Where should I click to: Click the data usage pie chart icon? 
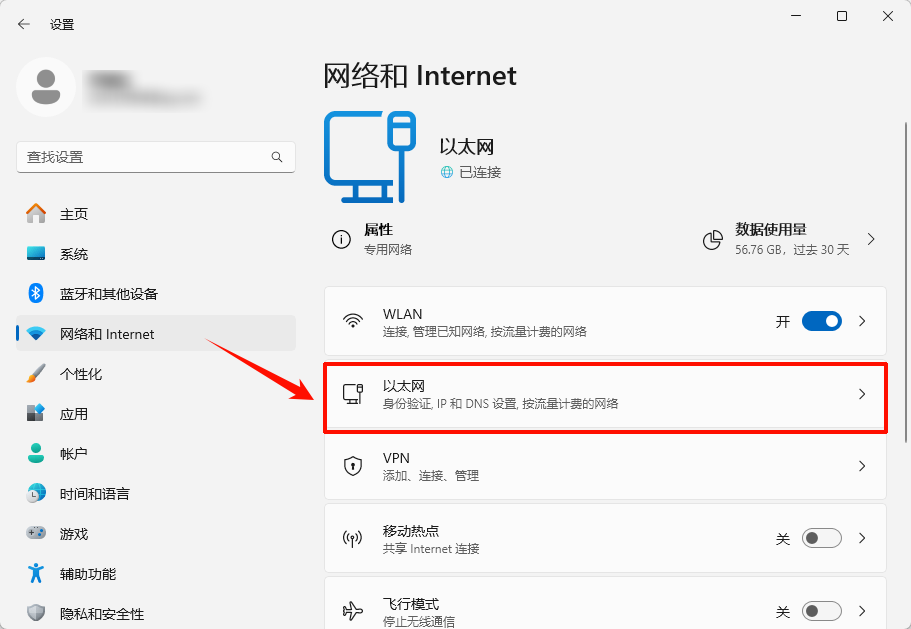[x=712, y=239]
